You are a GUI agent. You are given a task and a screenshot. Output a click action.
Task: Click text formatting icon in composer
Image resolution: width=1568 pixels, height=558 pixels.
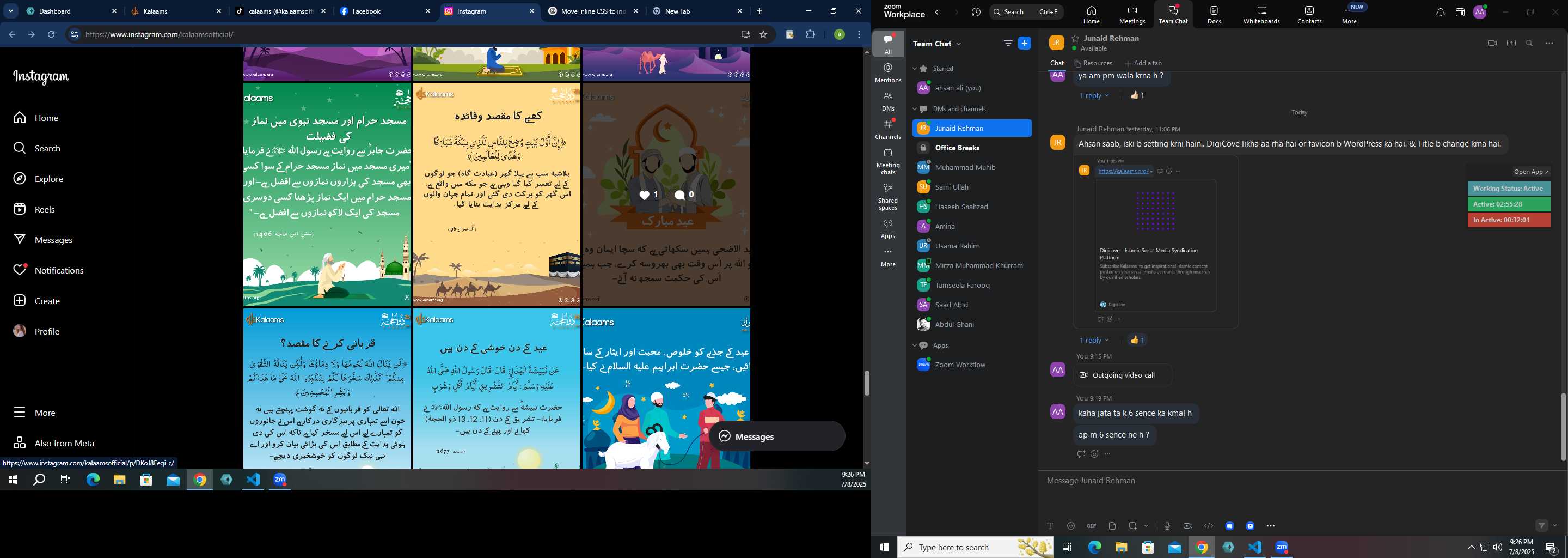(1050, 526)
